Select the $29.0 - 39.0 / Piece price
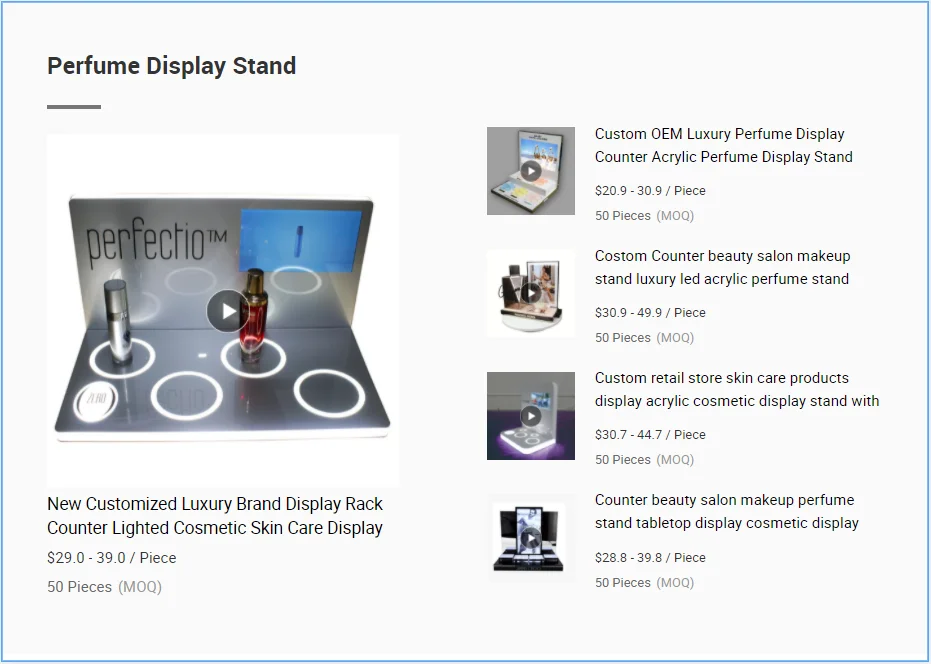 pyautogui.click(x=112, y=558)
